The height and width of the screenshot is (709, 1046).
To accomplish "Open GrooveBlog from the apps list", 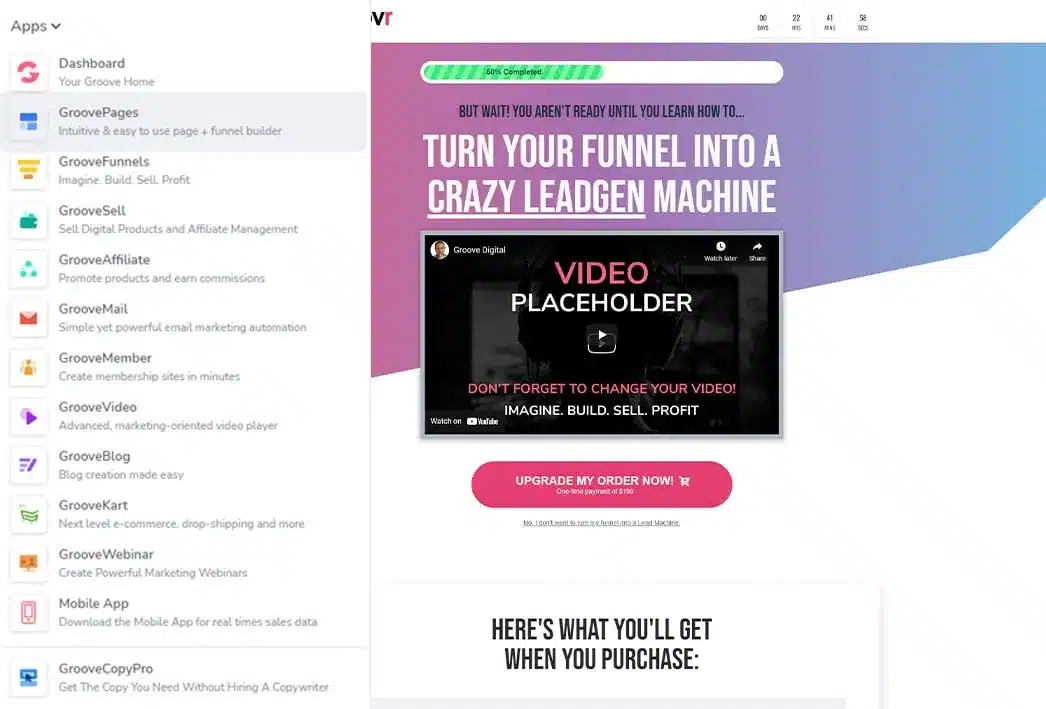I will click(94, 456).
